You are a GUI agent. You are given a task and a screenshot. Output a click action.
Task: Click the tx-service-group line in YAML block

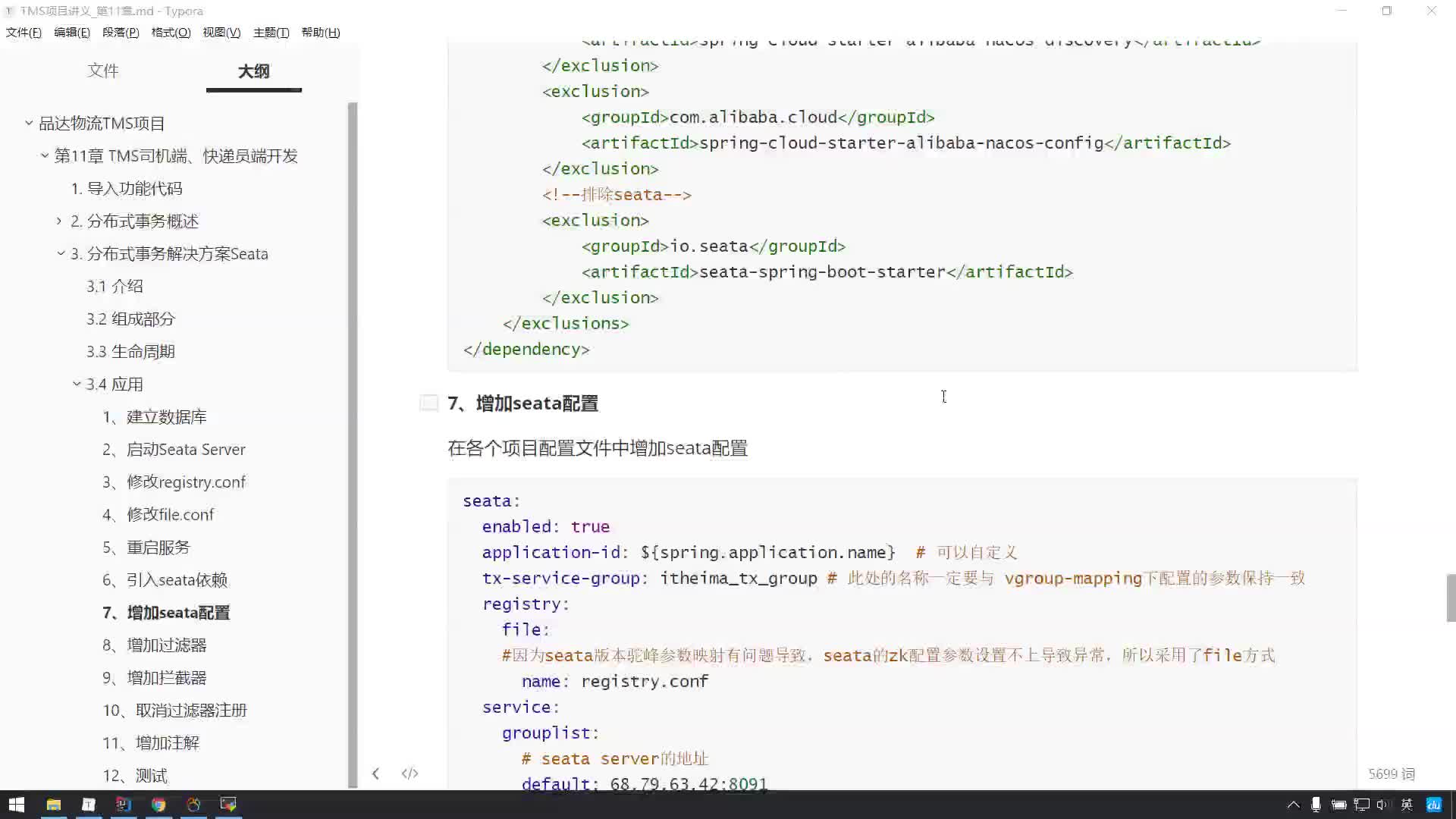tap(893, 578)
